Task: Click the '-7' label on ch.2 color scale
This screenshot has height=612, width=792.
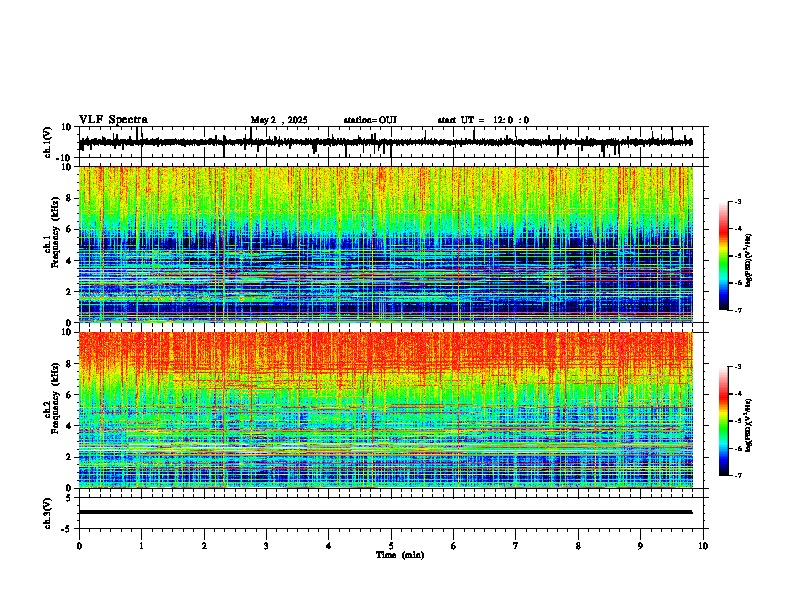Action: [x=738, y=475]
